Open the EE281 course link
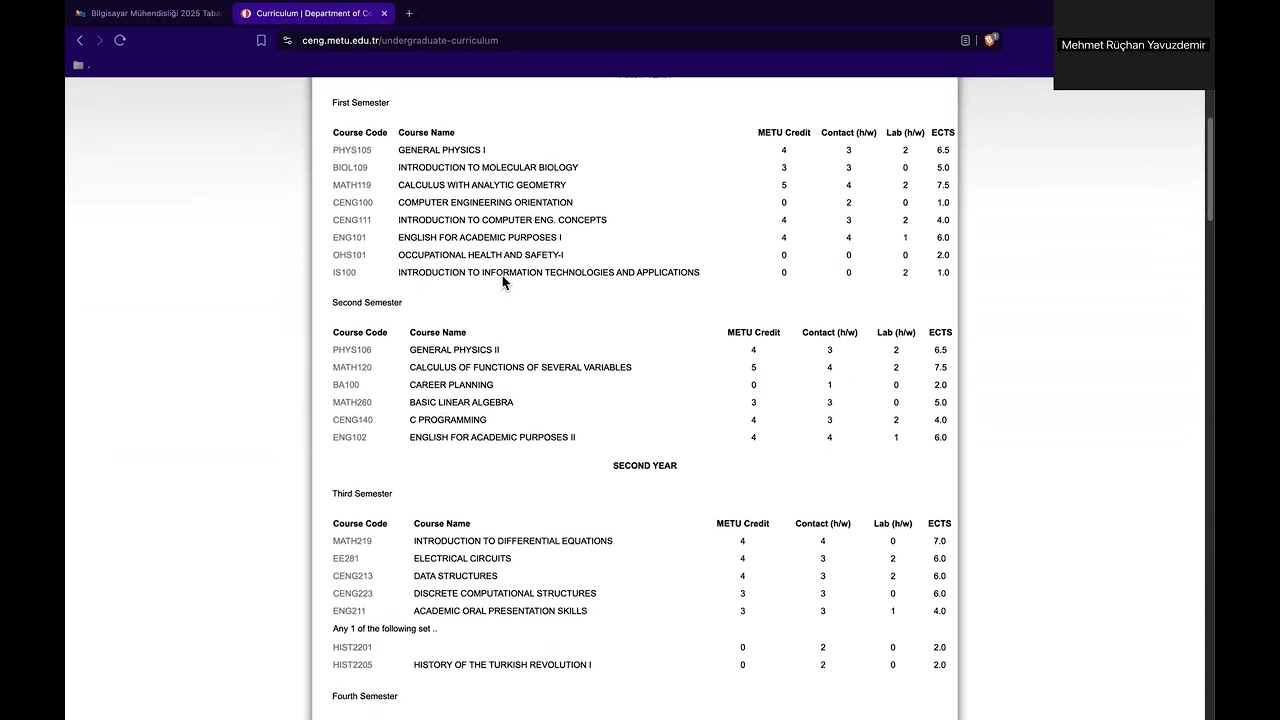 pos(346,559)
